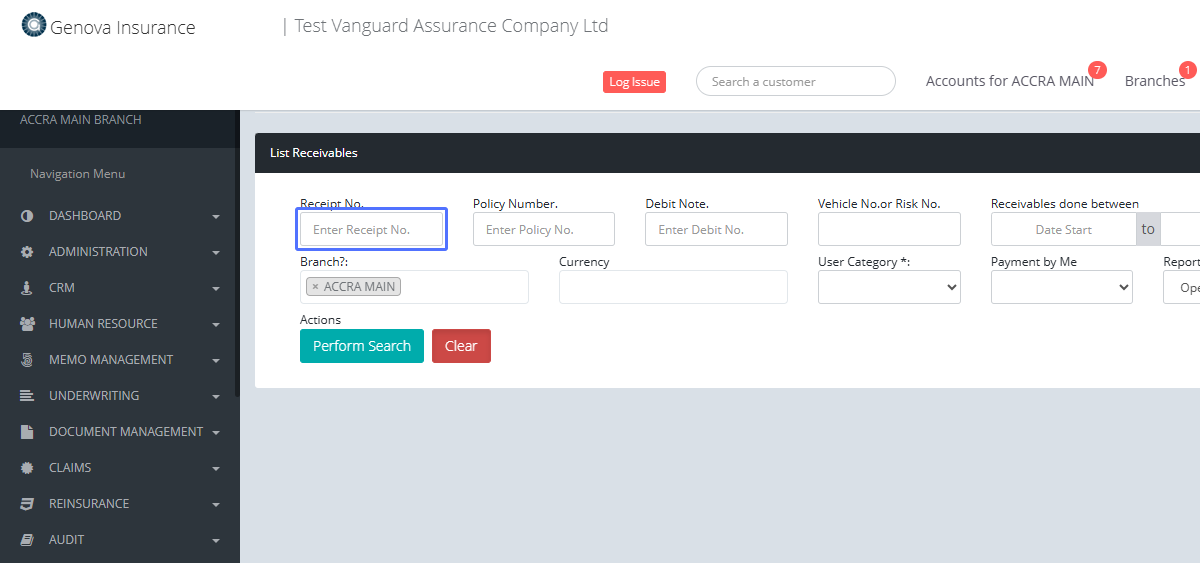Viewport: 1200px width, 563px height.
Task: Click the CRM sidebar icon
Action: (x=27, y=288)
